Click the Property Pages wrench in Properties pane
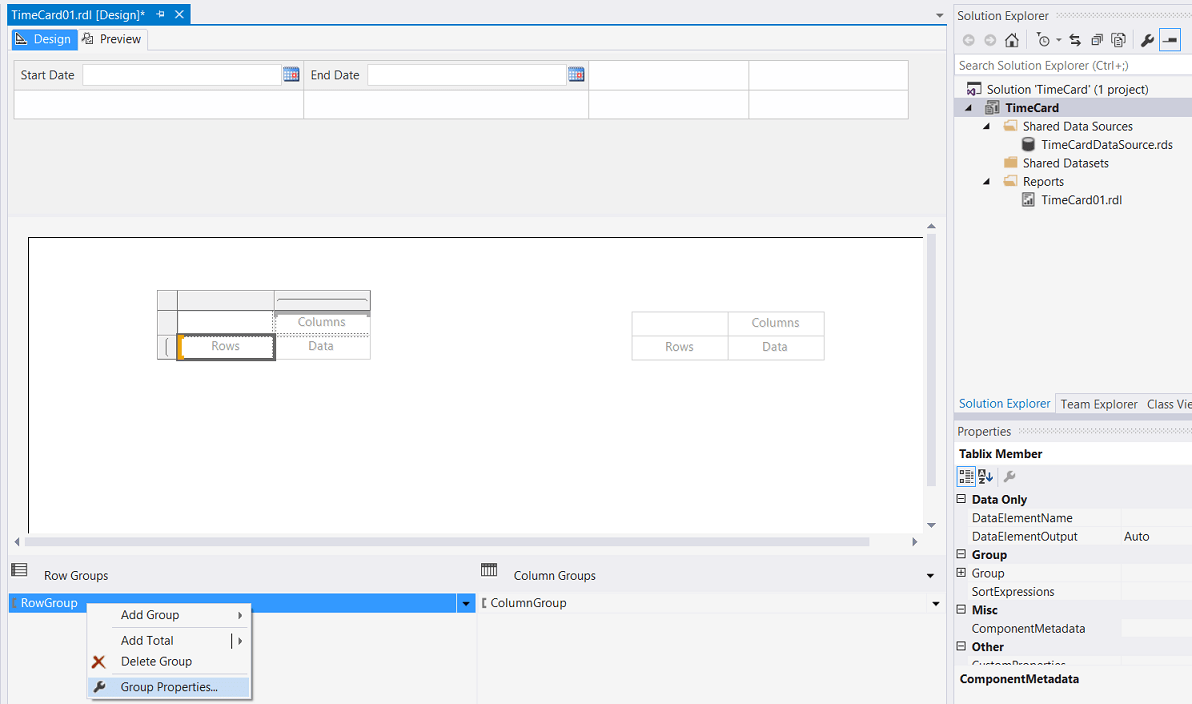Viewport: 1192px width, 704px height. (1009, 476)
